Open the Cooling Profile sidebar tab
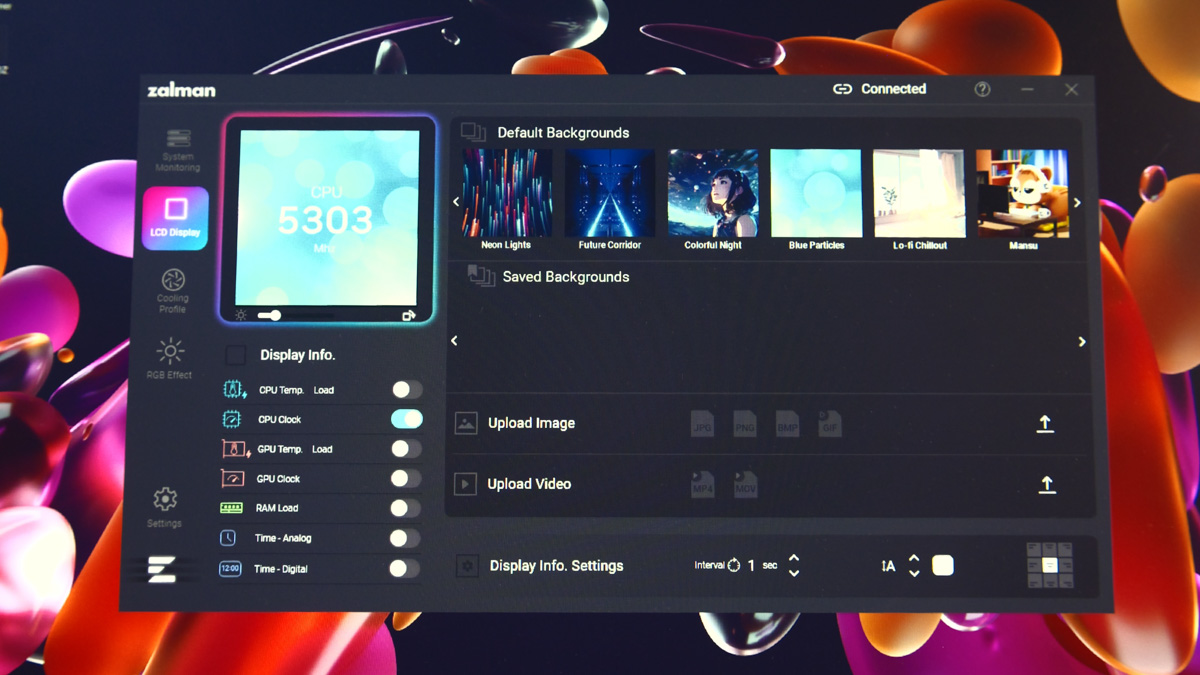 tap(173, 290)
